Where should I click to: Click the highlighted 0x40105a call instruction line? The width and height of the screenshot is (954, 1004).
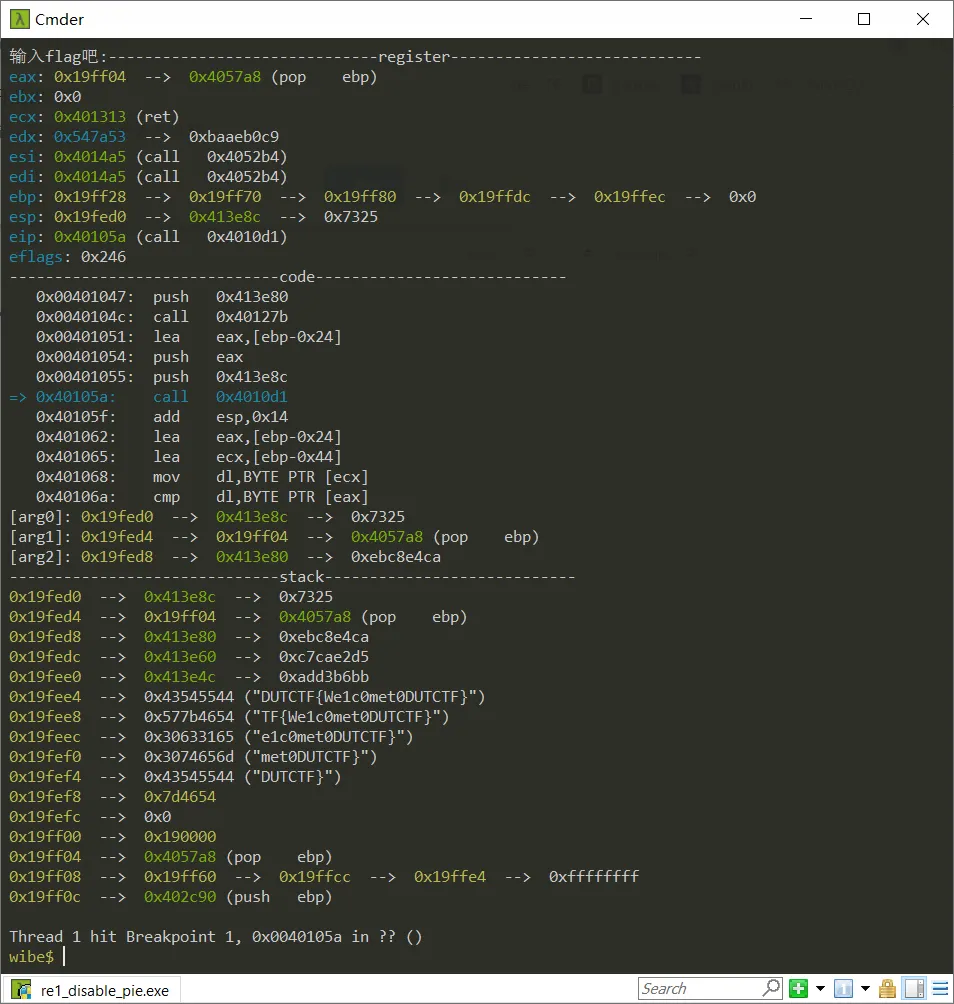click(149, 397)
